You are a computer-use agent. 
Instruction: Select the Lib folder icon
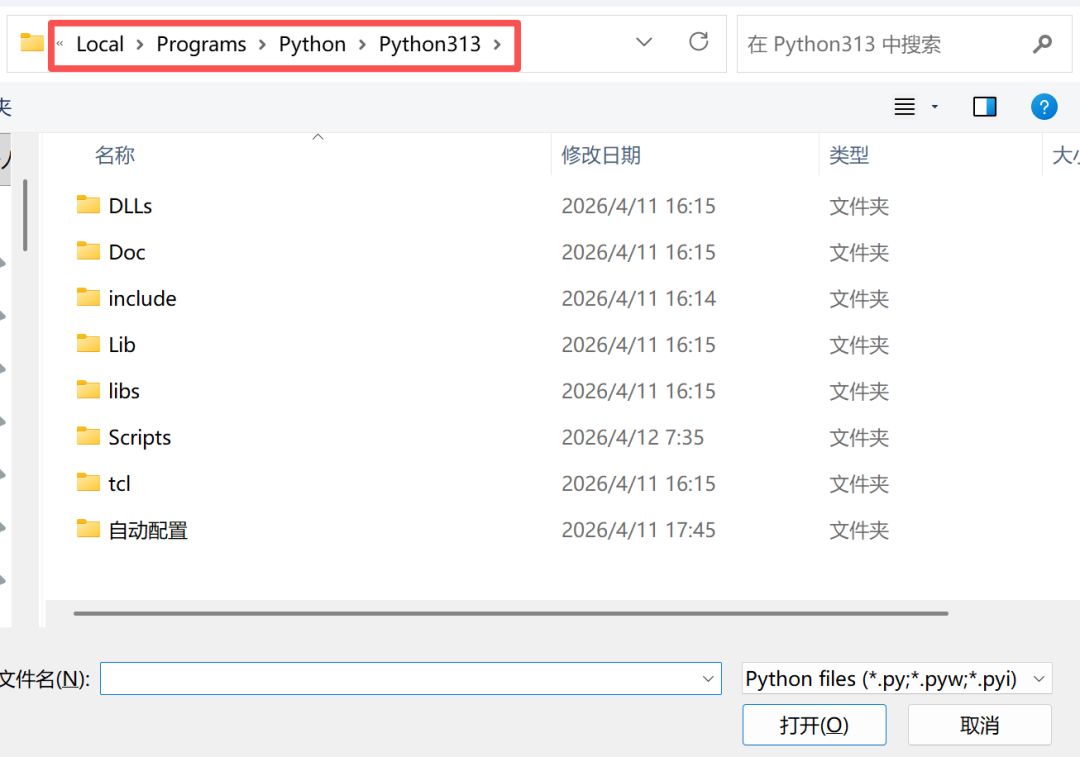coord(88,343)
